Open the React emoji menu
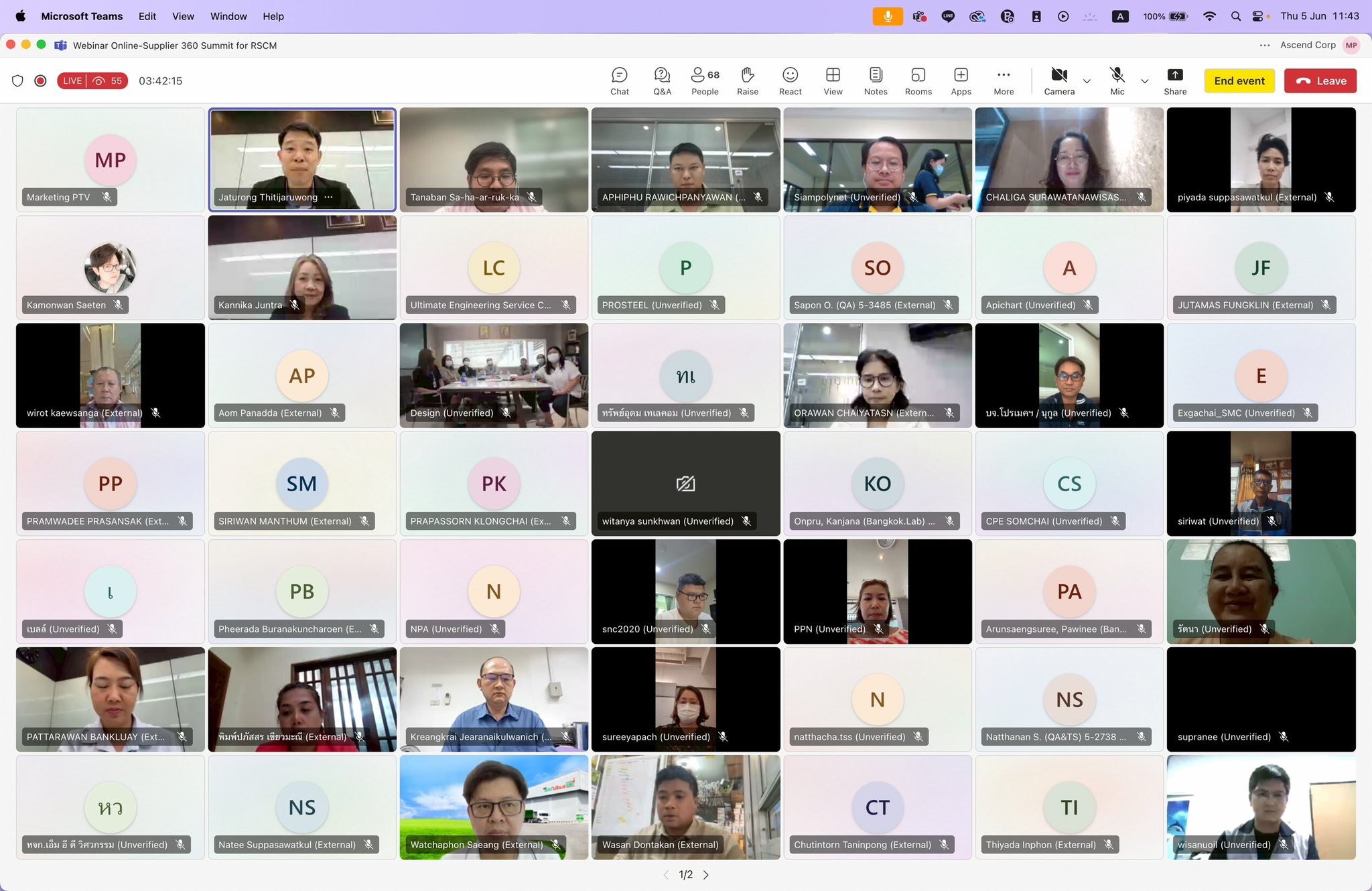The width and height of the screenshot is (1372, 891). pos(791,81)
